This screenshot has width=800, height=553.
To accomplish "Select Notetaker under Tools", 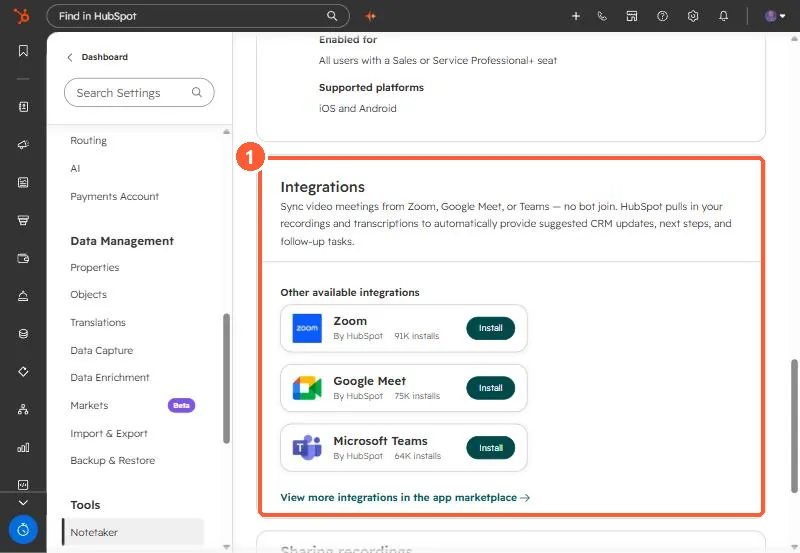I will (x=133, y=533).
